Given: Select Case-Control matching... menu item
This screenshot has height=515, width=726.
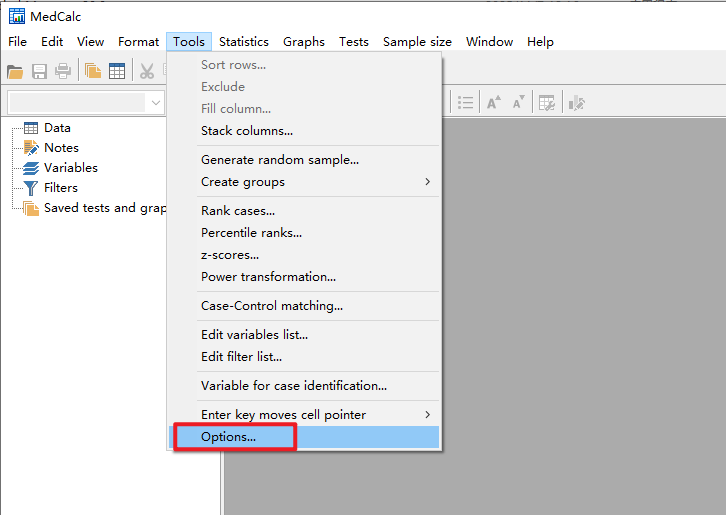Looking at the screenshot, I should [x=272, y=306].
